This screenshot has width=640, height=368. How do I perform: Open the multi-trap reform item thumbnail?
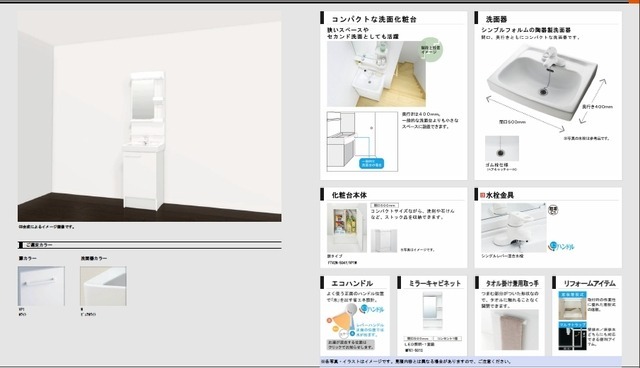[572, 336]
